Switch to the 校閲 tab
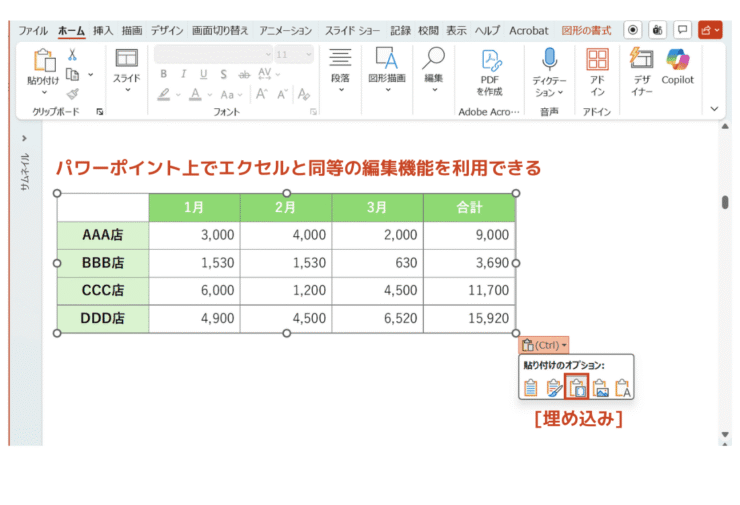 tap(429, 31)
